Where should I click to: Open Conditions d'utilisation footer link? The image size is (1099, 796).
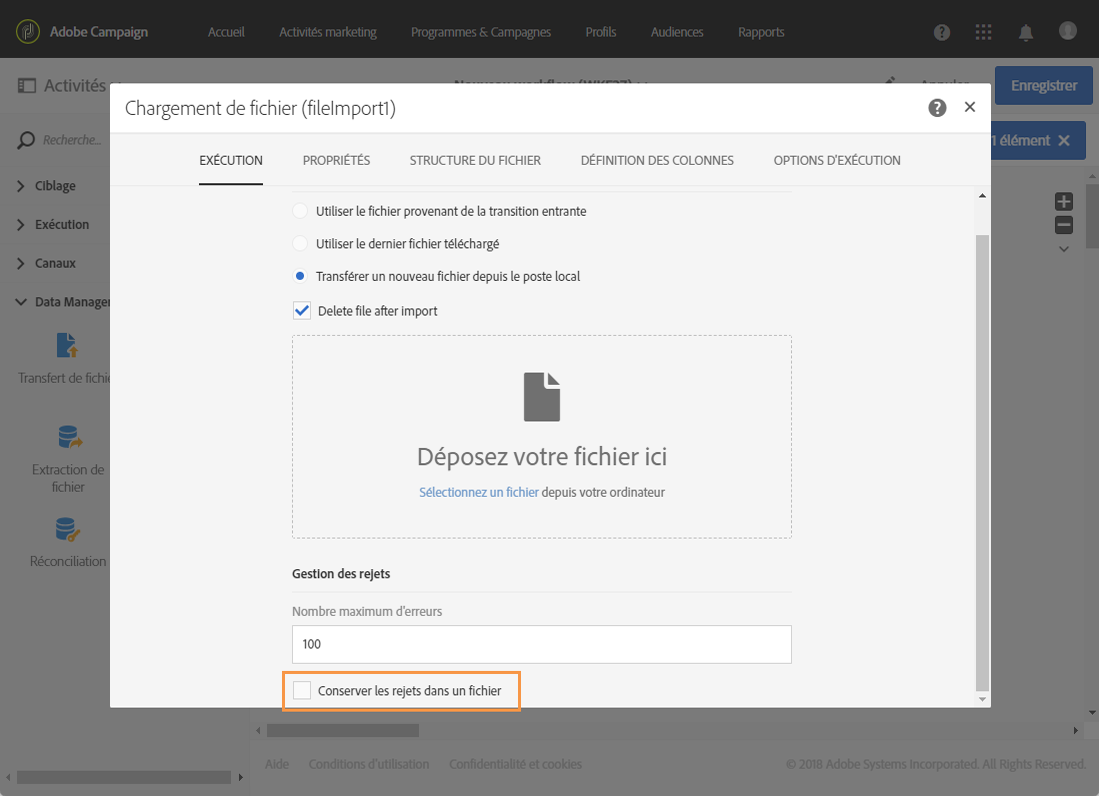click(x=369, y=764)
